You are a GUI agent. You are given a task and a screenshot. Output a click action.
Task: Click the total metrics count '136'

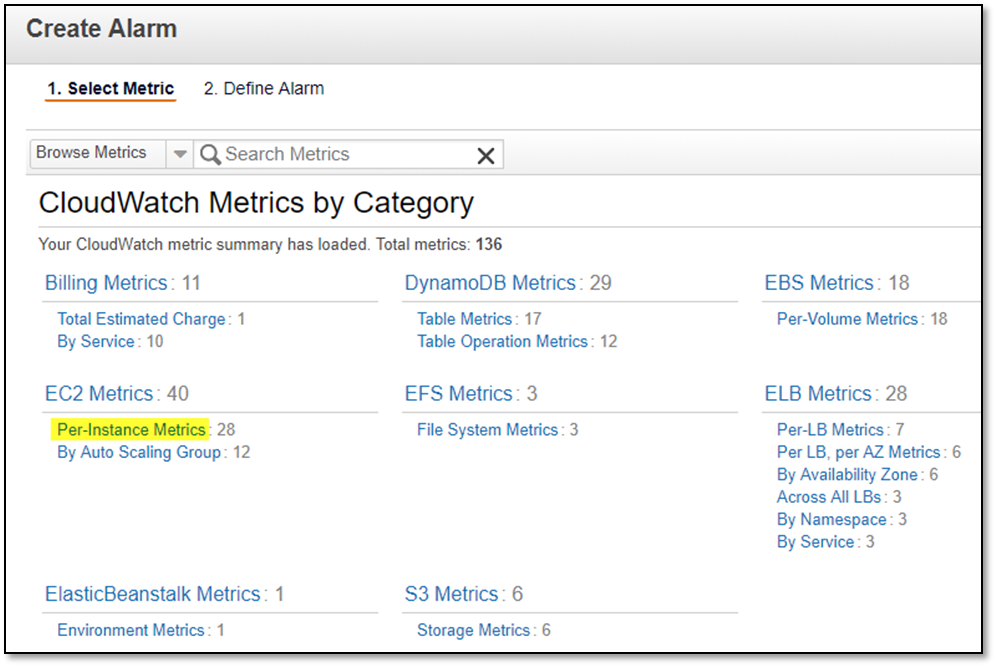pyautogui.click(x=488, y=245)
